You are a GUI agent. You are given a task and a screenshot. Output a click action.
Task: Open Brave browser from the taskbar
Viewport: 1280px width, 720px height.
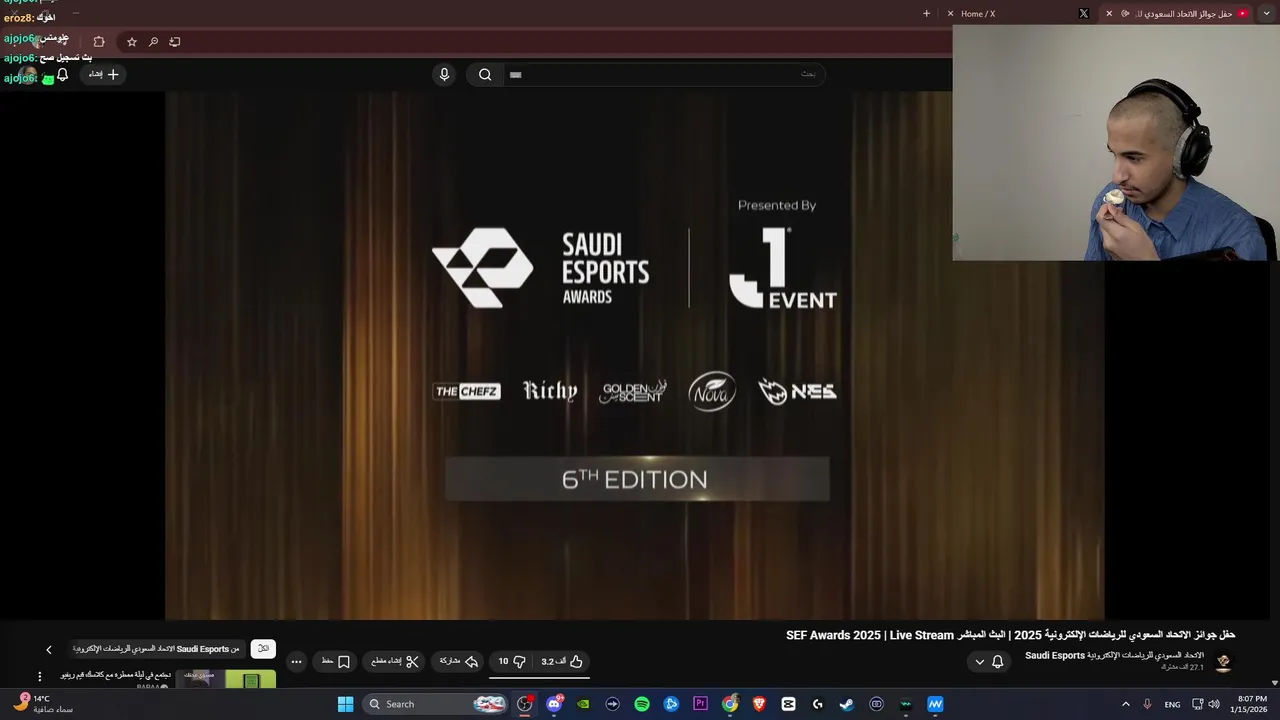759,704
